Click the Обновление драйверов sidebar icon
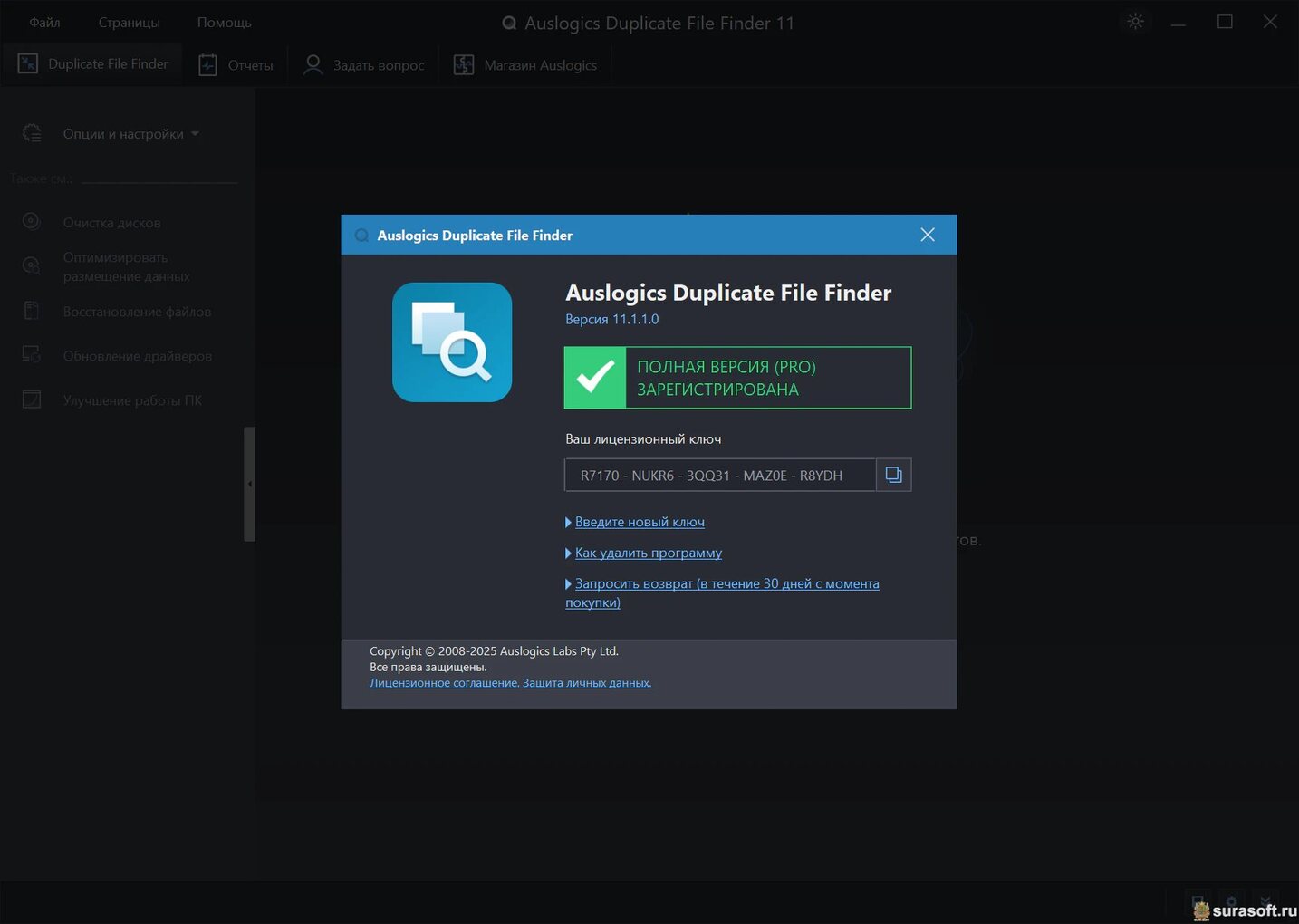 click(x=32, y=355)
